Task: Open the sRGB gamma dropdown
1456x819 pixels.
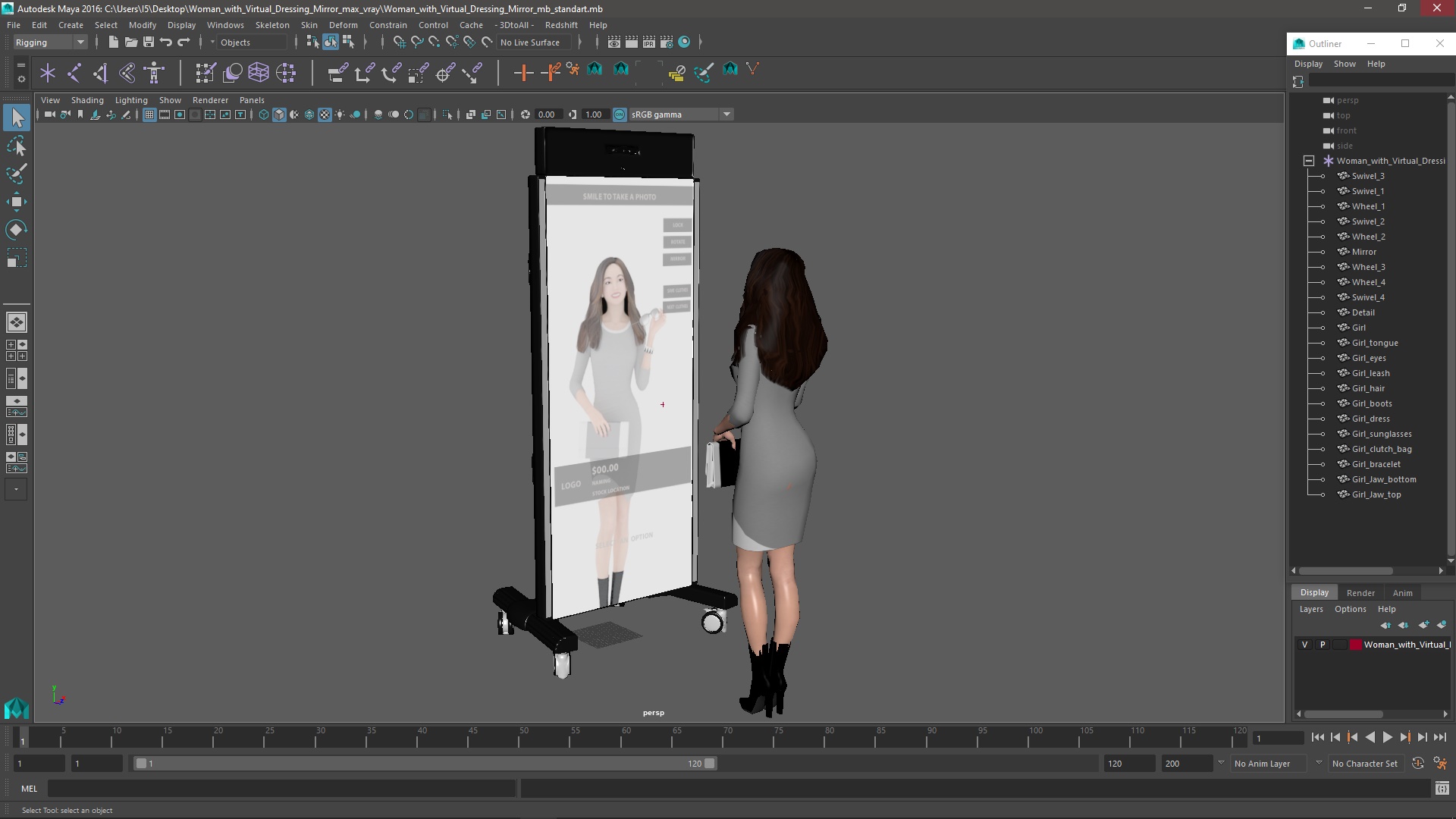Action: pos(680,115)
